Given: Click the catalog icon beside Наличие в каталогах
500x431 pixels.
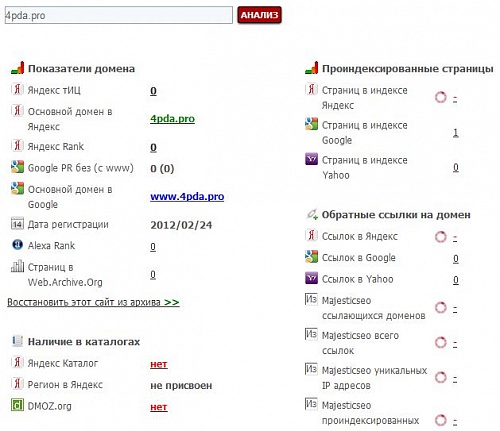Looking at the screenshot, I should tap(17, 341).
